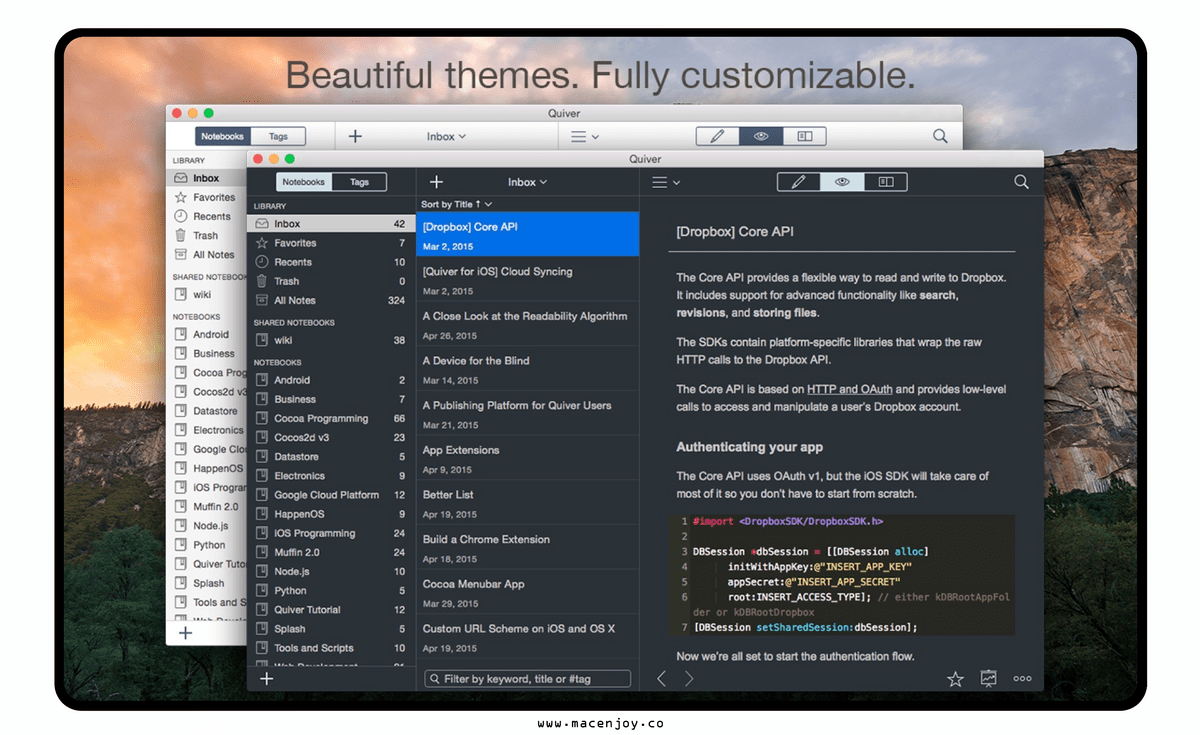This screenshot has height=735, width=1200.
Task: Open Cocoa Menubar App note
Action: pos(528,592)
